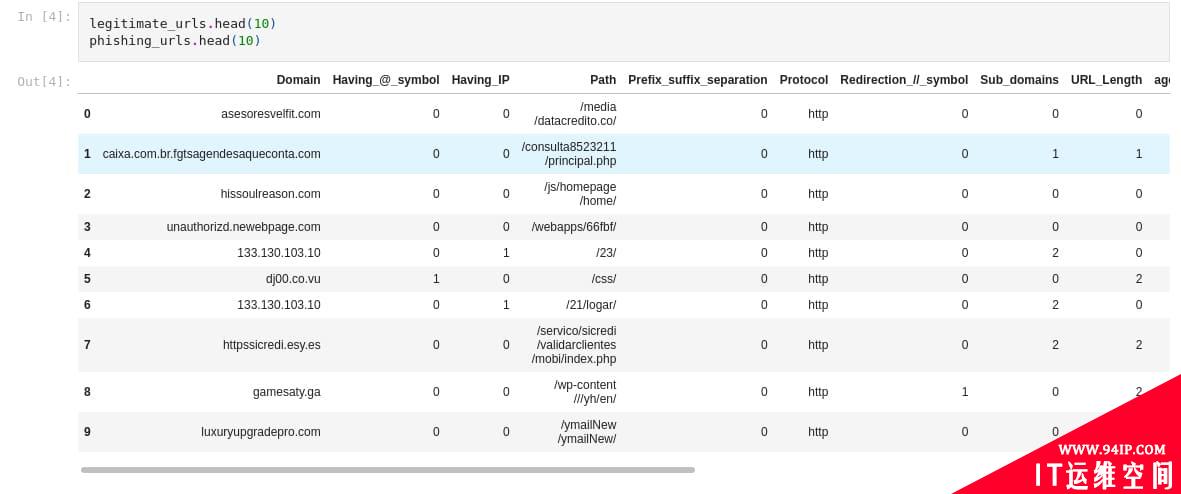Click the Path column header
The height and width of the screenshot is (494, 1181).
coord(603,80)
